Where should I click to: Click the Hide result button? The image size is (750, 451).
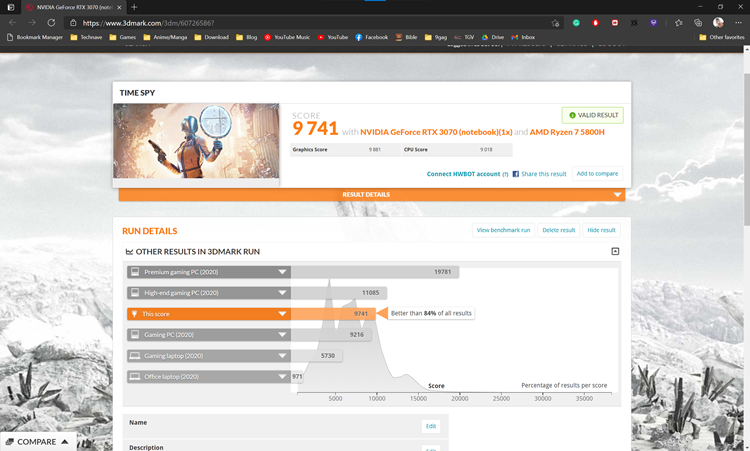pyautogui.click(x=601, y=230)
